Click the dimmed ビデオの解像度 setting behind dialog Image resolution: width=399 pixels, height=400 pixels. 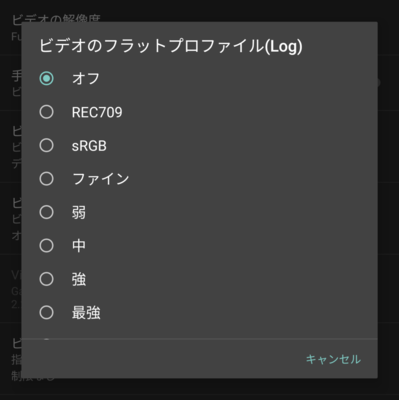pos(56,19)
